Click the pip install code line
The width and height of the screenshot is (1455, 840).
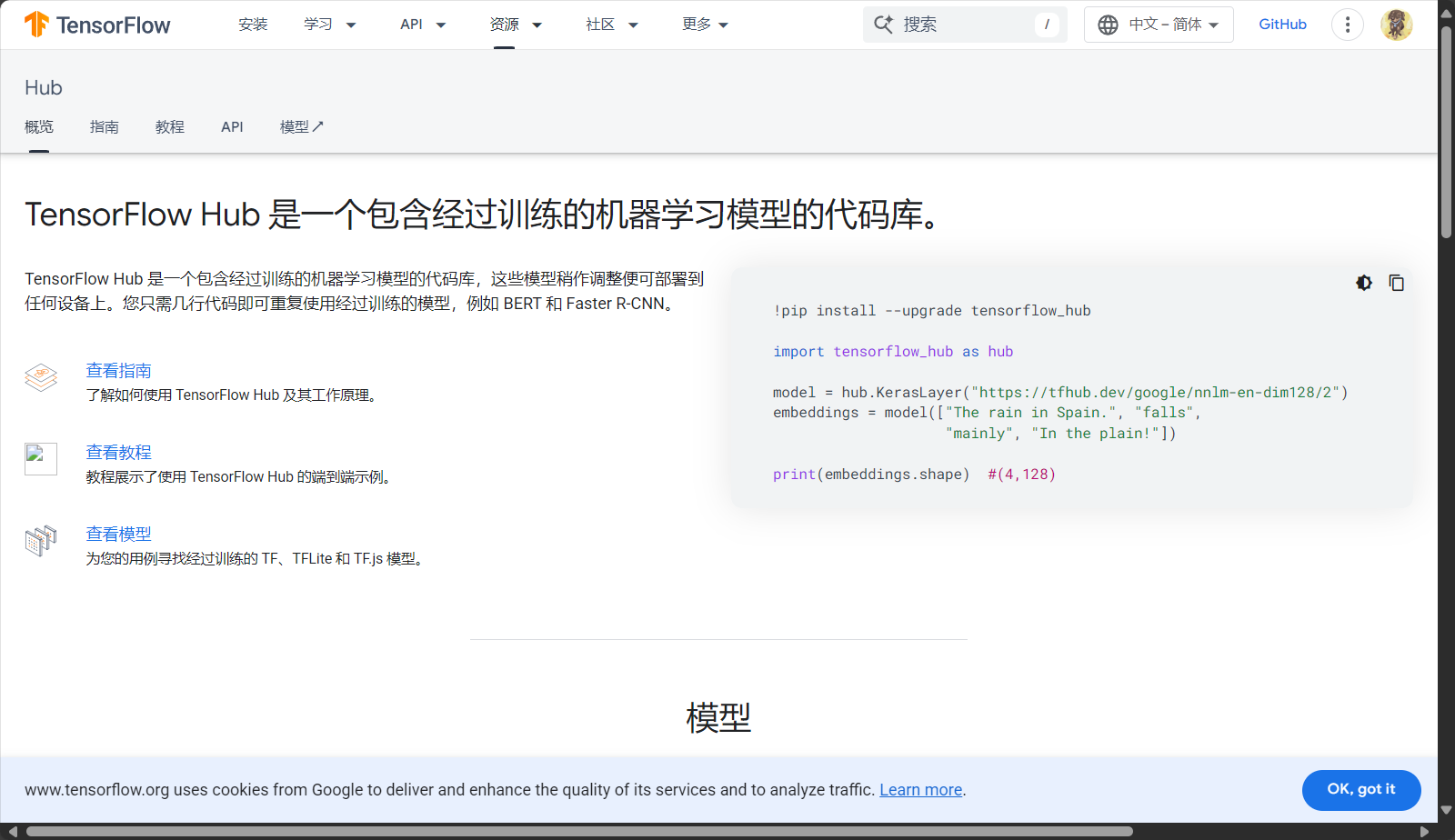point(932,311)
